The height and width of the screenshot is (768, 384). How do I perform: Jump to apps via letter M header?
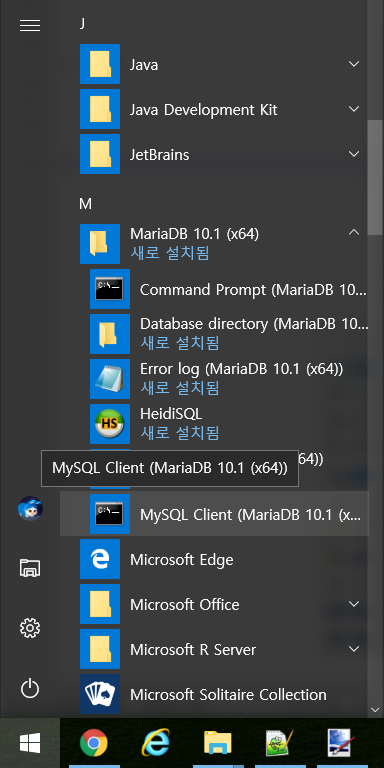click(85, 204)
